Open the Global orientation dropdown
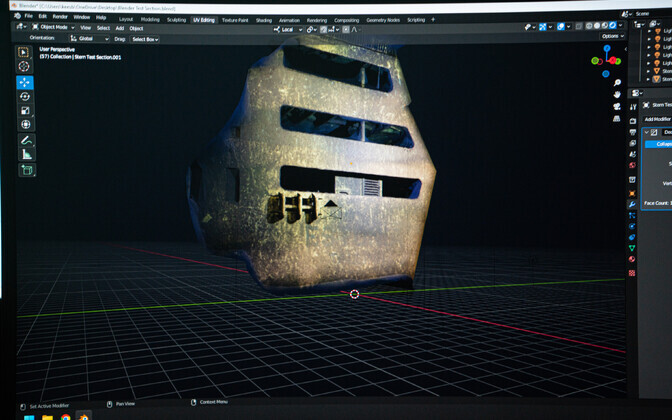 point(87,39)
